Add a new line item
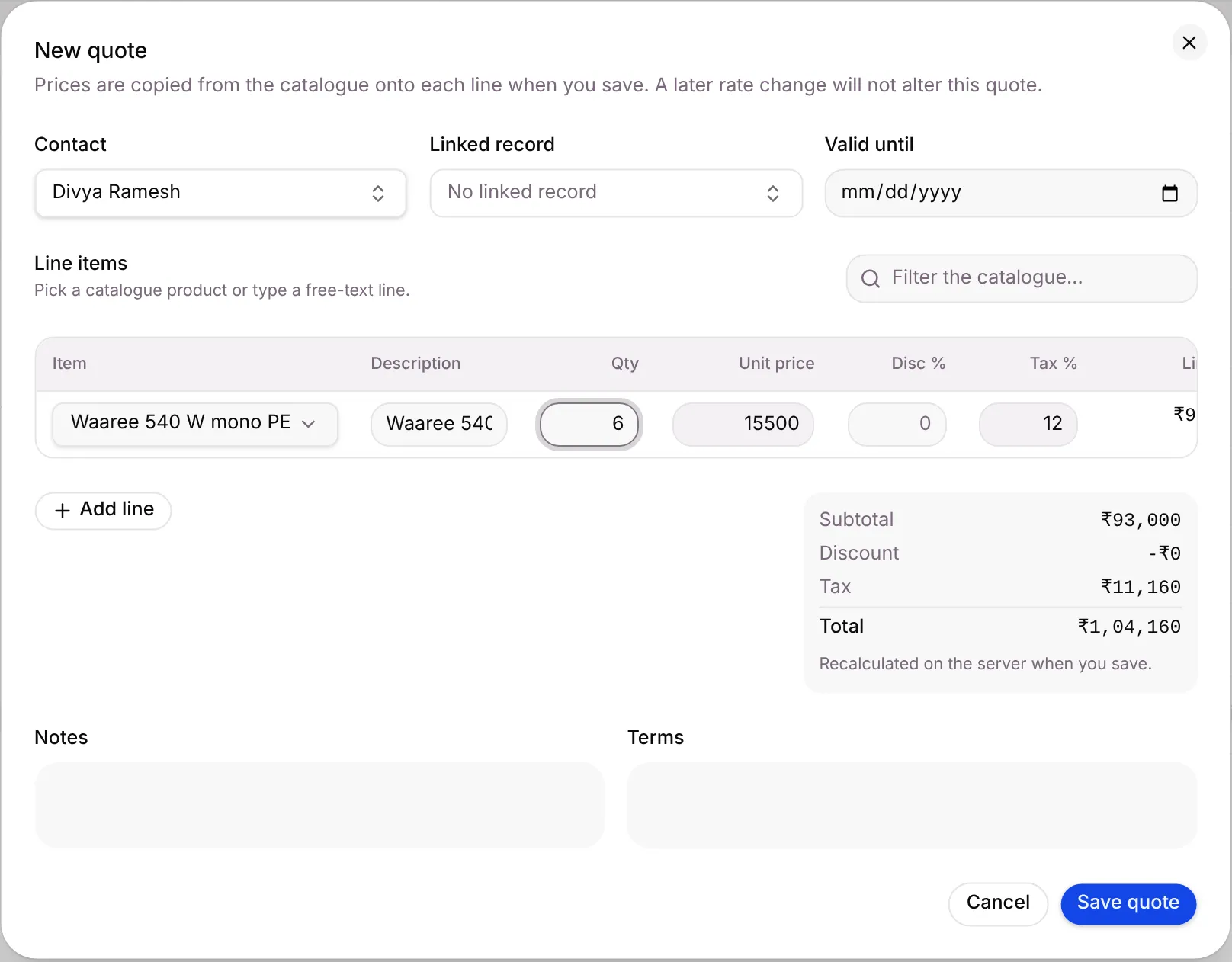The height and width of the screenshot is (962, 1232). tap(103, 510)
